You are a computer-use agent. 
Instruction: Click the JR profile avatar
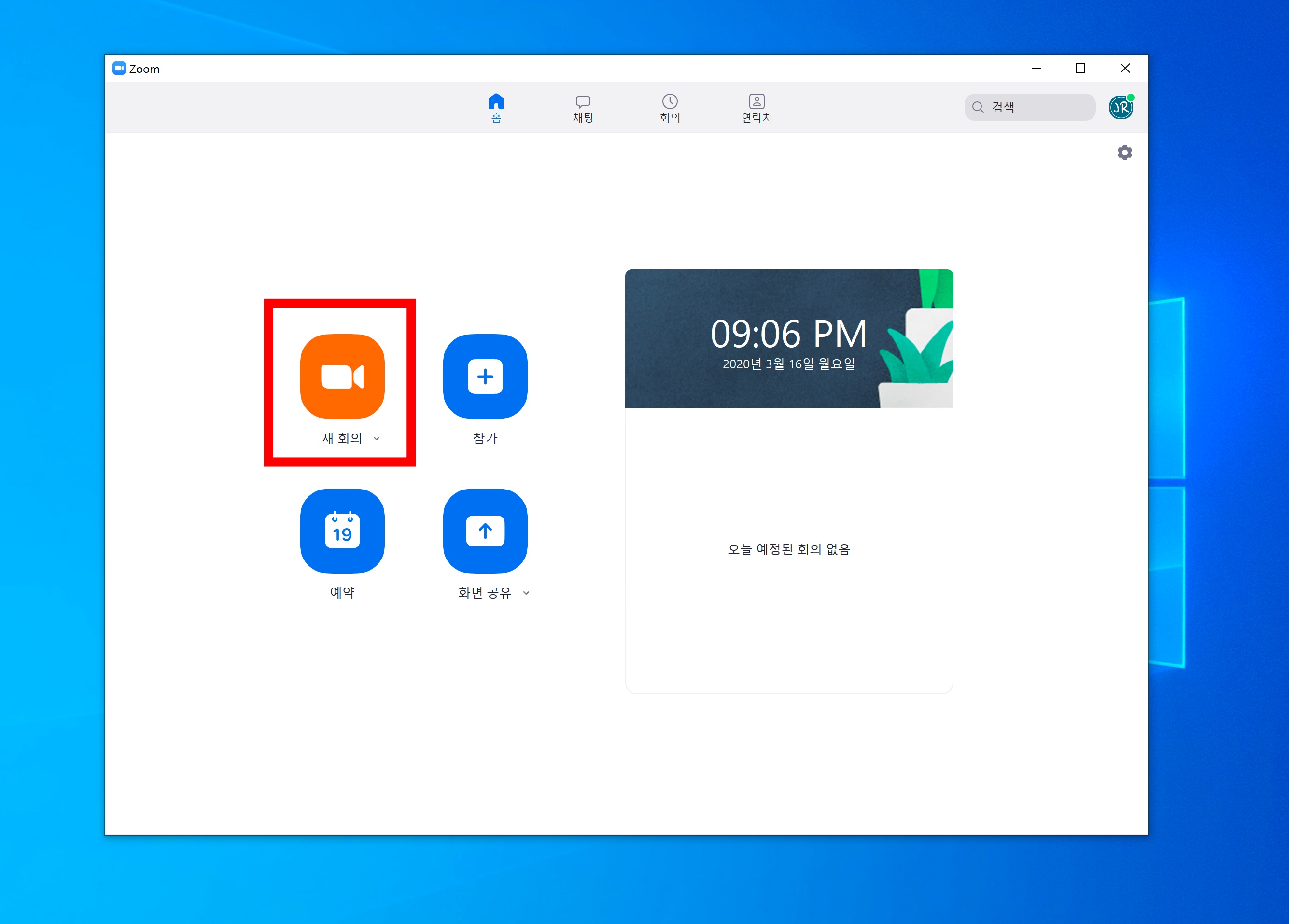[x=1120, y=107]
